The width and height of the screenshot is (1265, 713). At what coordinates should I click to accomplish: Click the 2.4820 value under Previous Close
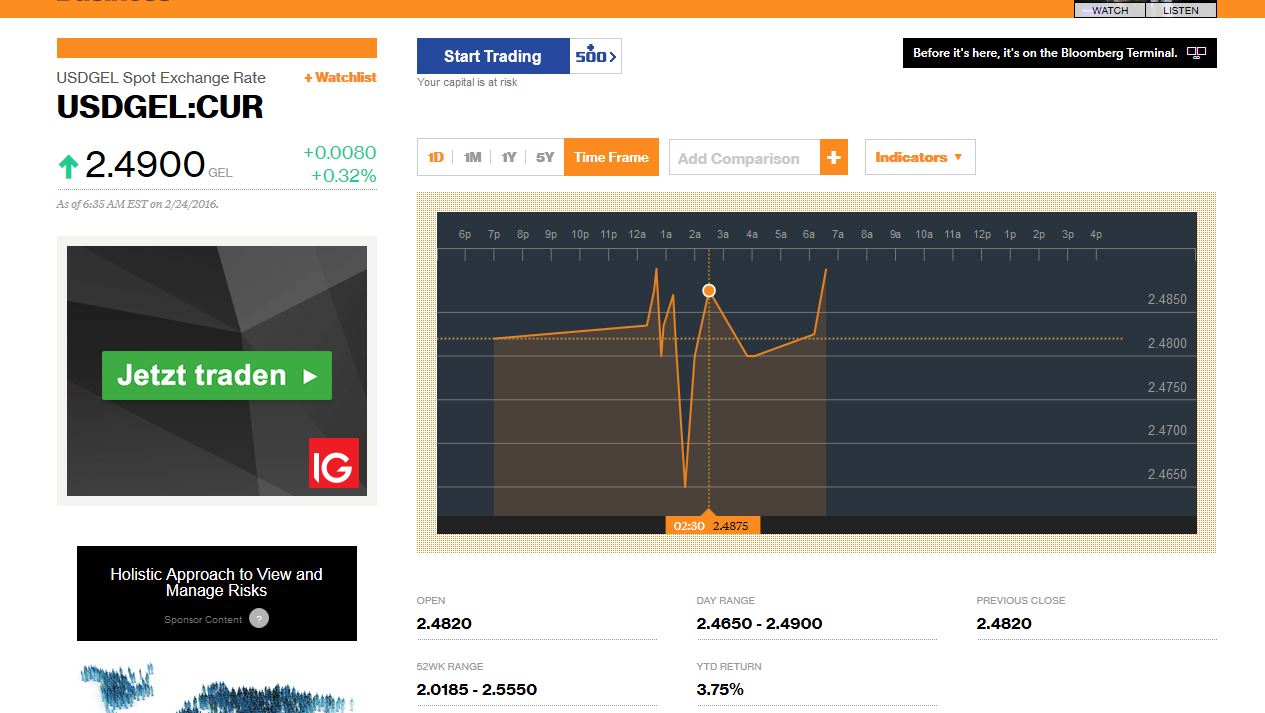pos(1004,623)
